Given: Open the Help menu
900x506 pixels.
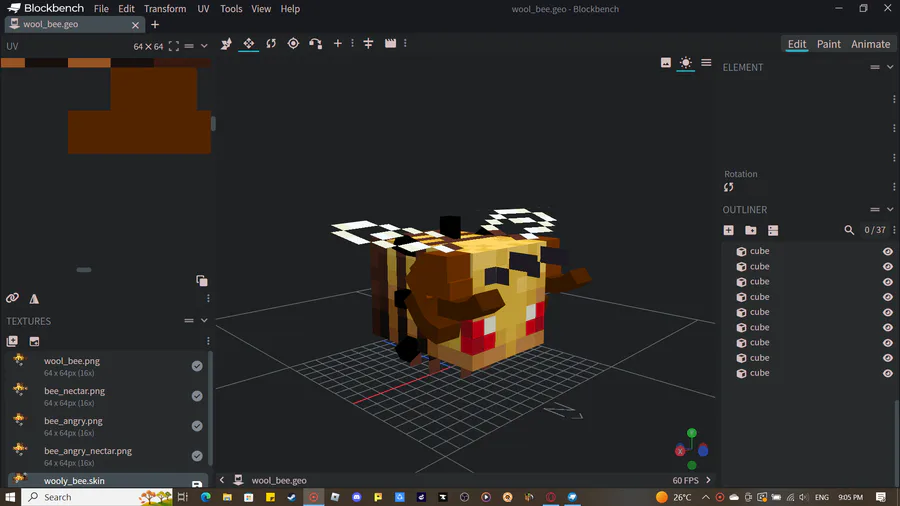Looking at the screenshot, I should point(290,9).
